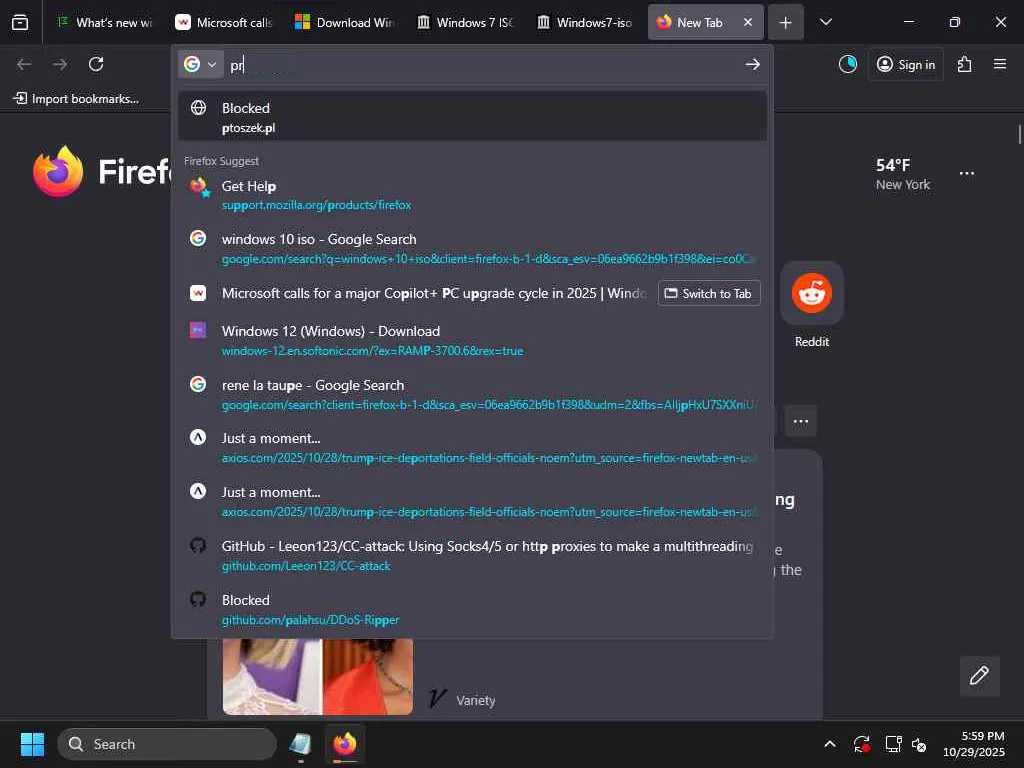Click the muted volume tray icon
Screen dimensions: 1024x768
tap(919, 744)
